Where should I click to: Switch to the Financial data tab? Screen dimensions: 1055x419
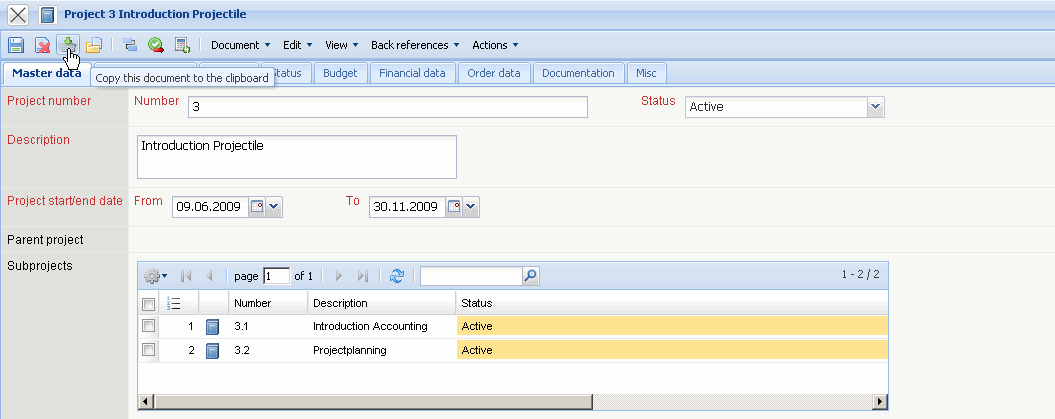click(x=412, y=73)
